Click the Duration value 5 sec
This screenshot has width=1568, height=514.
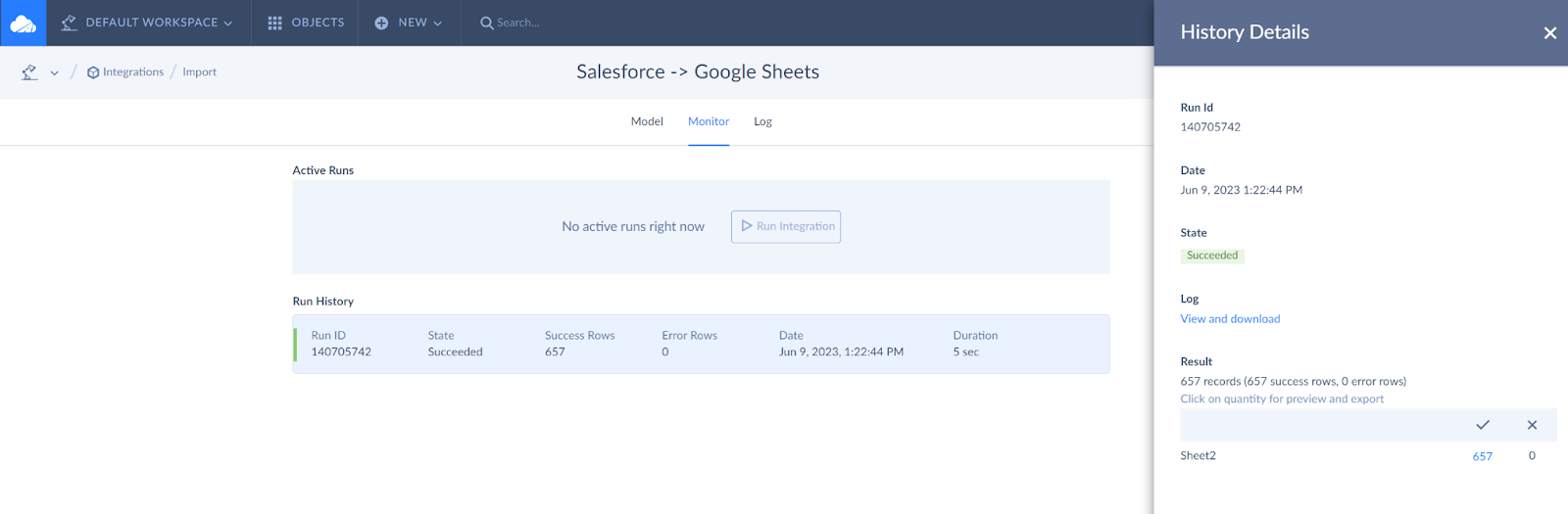pyautogui.click(x=965, y=352)
